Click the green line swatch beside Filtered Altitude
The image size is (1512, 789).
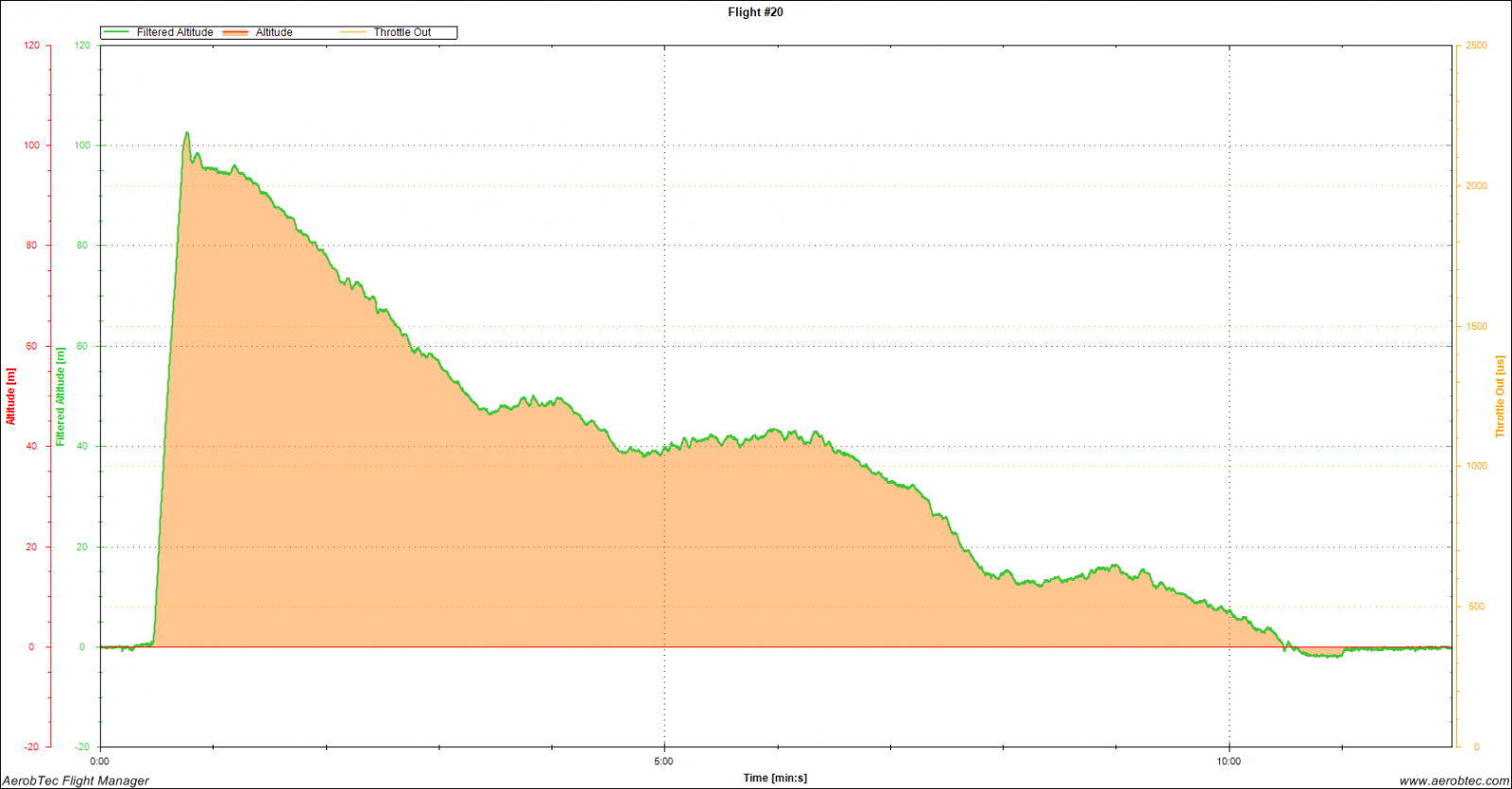116,32
